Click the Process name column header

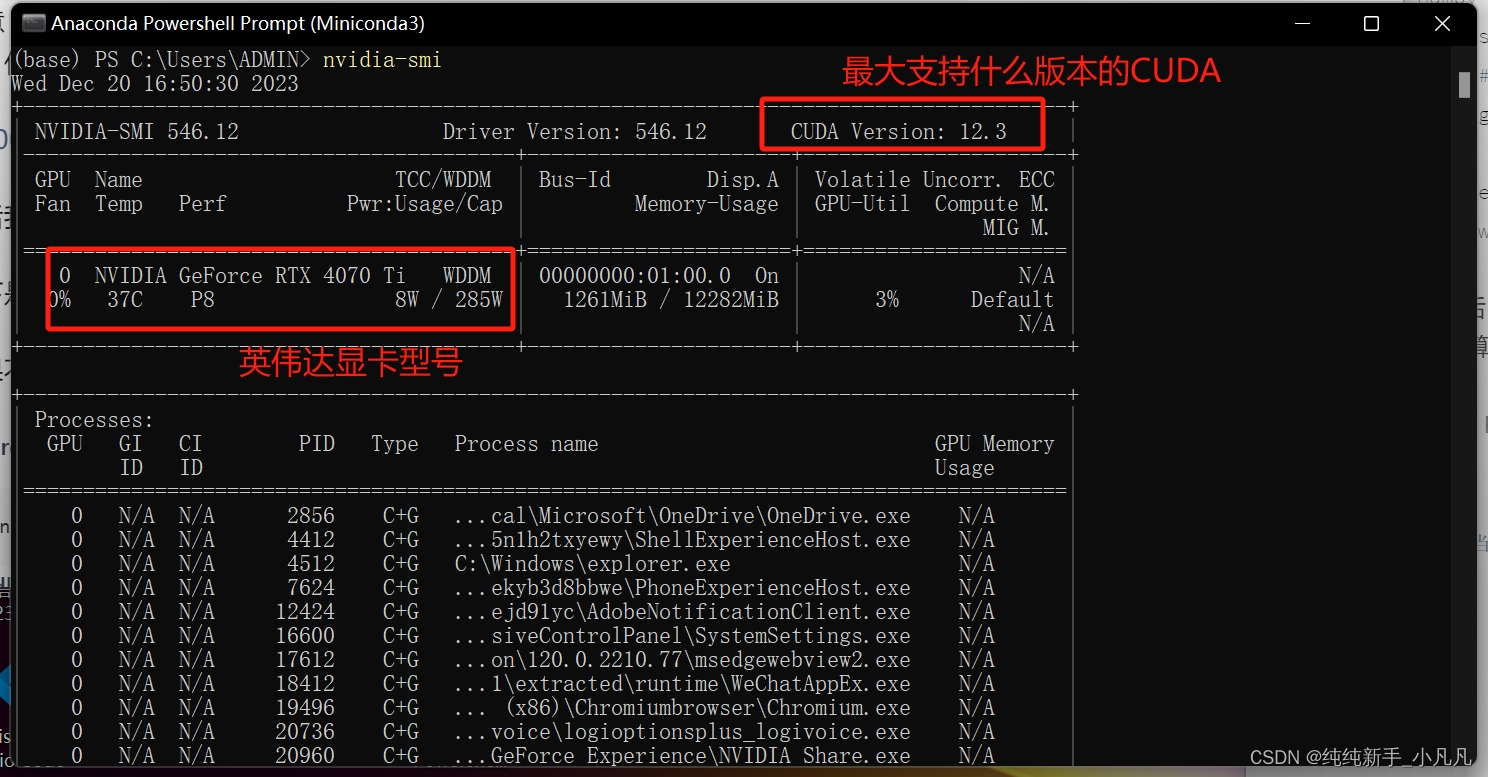[527, 444]
